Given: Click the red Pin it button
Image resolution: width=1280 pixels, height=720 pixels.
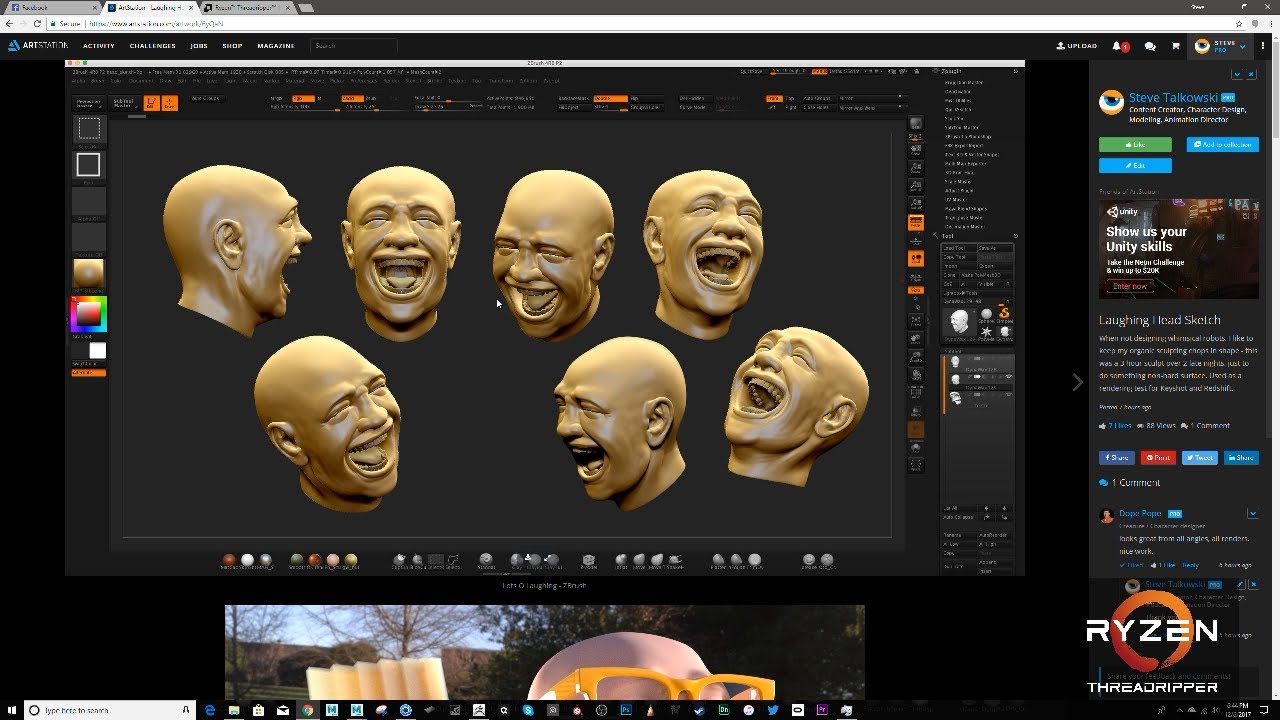Looking at the screenshot, I should pyautogui.click(x=1158, y=458).
